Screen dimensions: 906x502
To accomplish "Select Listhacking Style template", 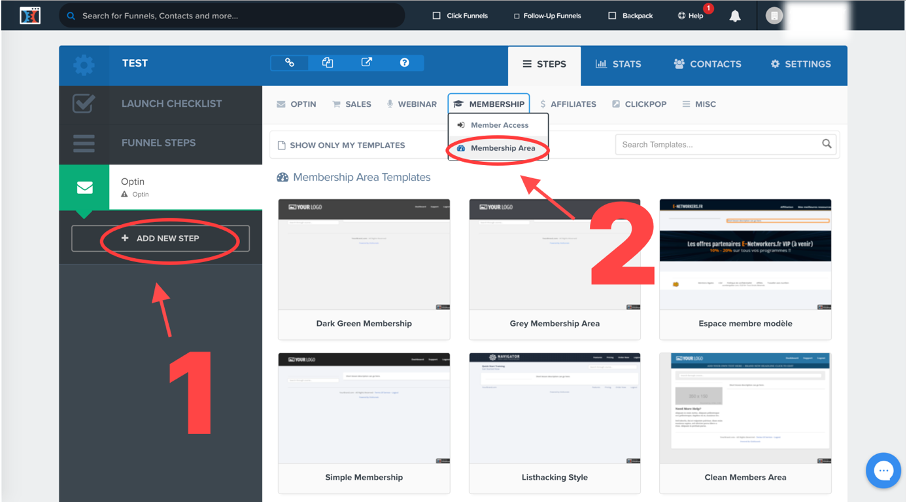I will point(555,423).
